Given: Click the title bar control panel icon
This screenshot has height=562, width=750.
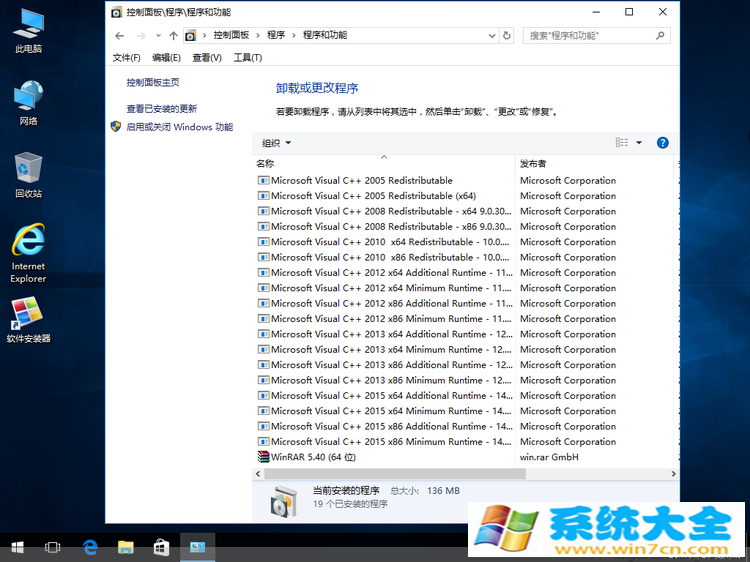Looking at the screenshot, I should pos(116,12).
